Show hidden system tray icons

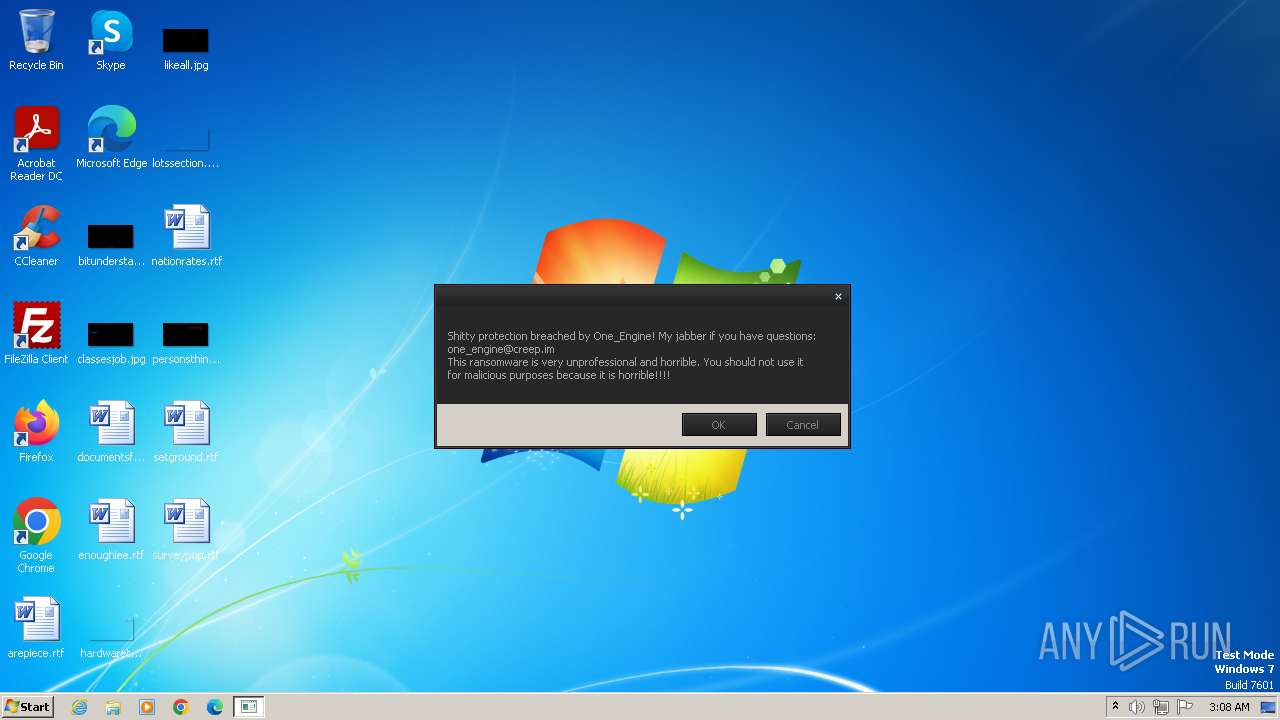[1115, 707]
